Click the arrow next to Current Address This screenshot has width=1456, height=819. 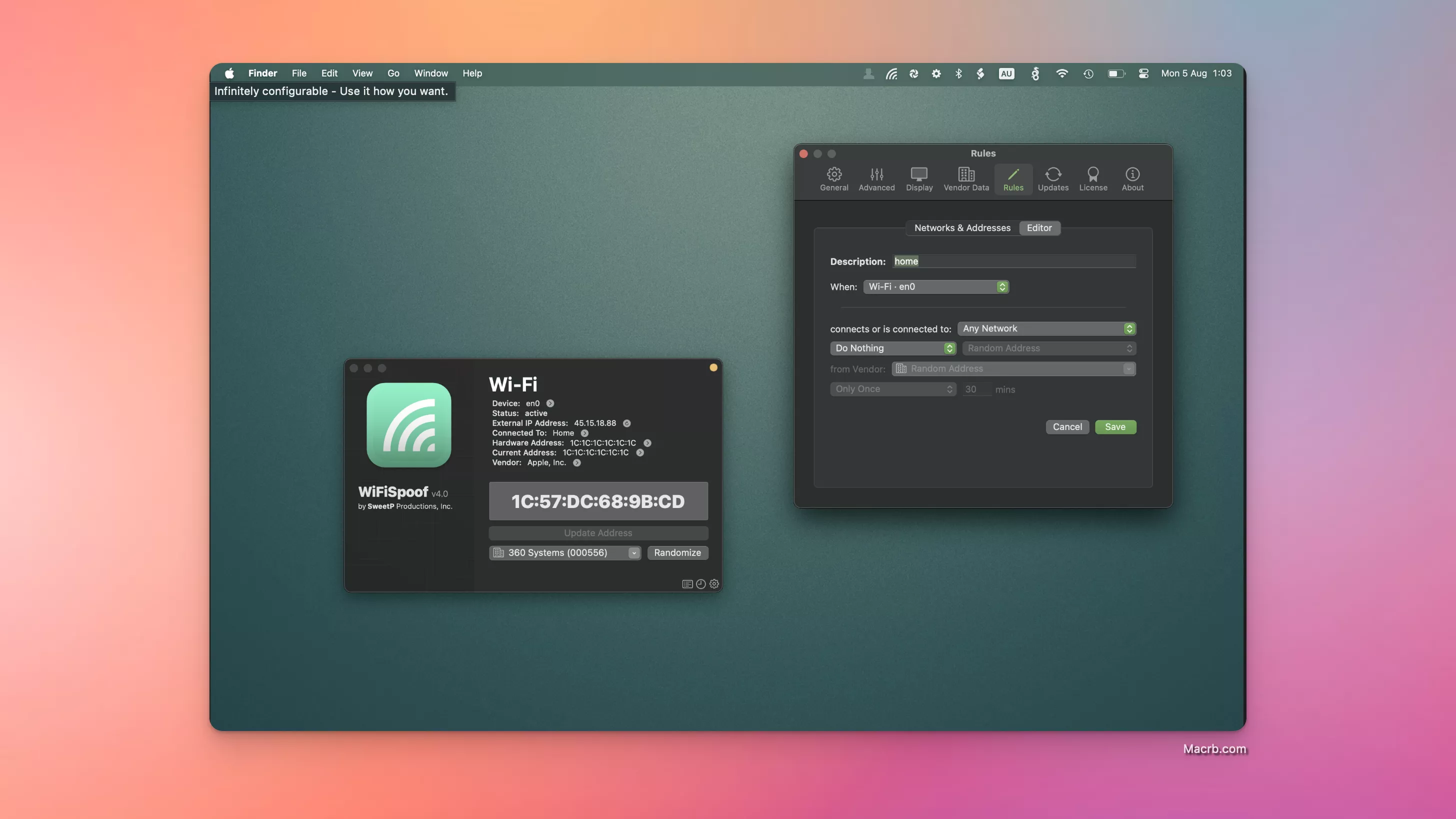[640, 452]
